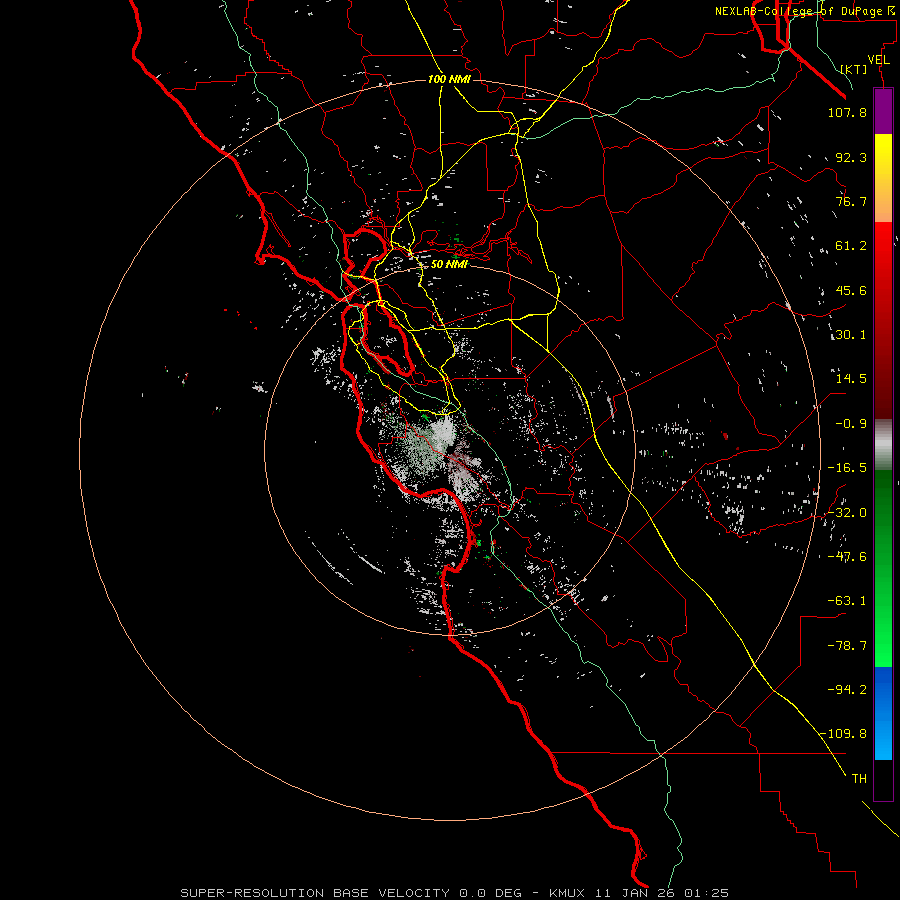Viewport: 900px width, 900px height.
Task: Click the 50 NMI range ring label
Action: click(449, 264)
